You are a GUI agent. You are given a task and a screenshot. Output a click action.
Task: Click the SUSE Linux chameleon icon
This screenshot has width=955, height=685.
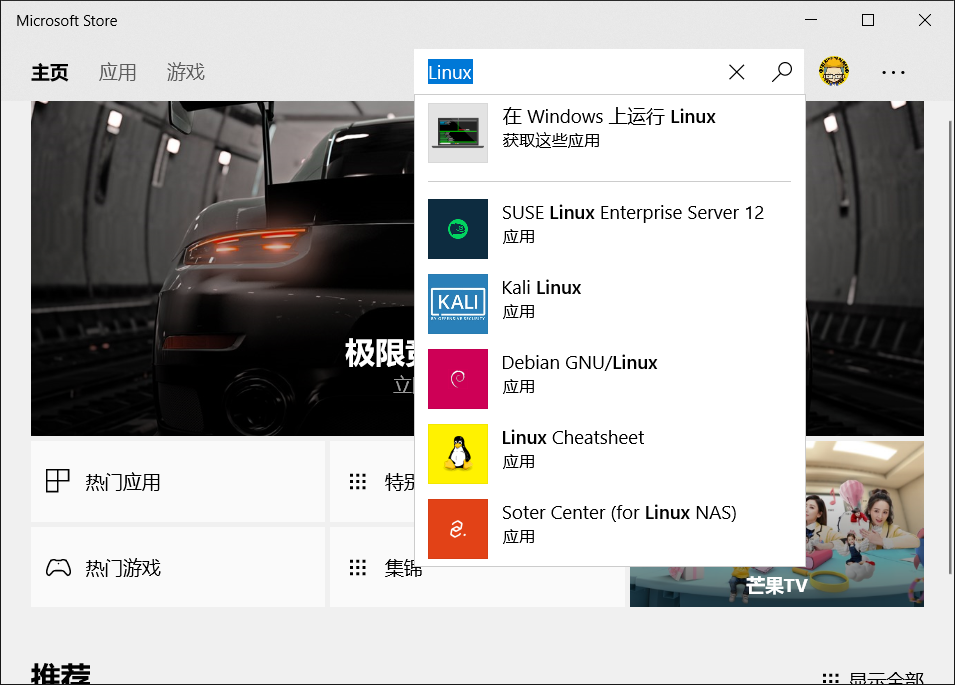tap(458, 229)
